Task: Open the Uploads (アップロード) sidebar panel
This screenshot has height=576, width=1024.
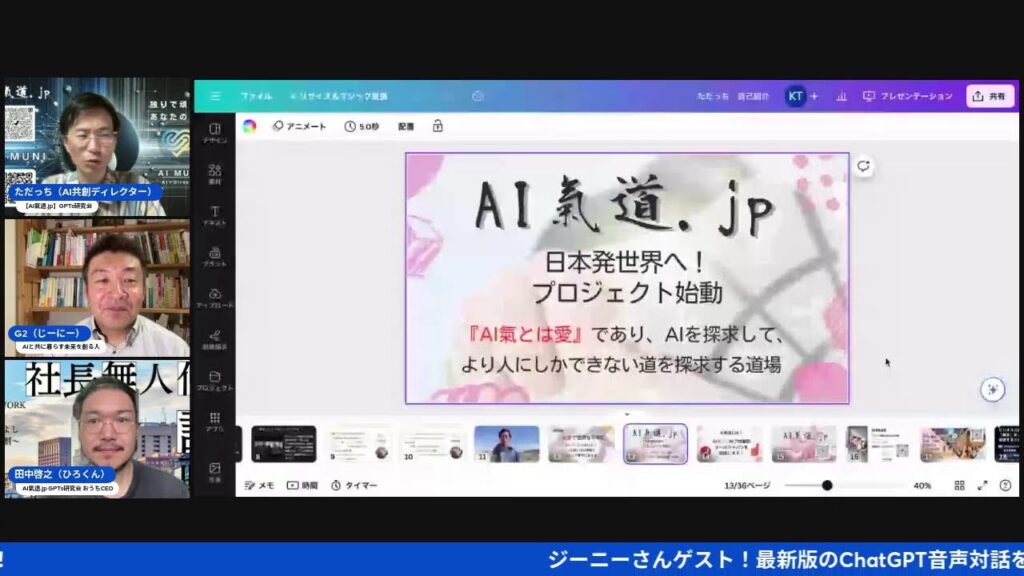Action: point(214,296)
